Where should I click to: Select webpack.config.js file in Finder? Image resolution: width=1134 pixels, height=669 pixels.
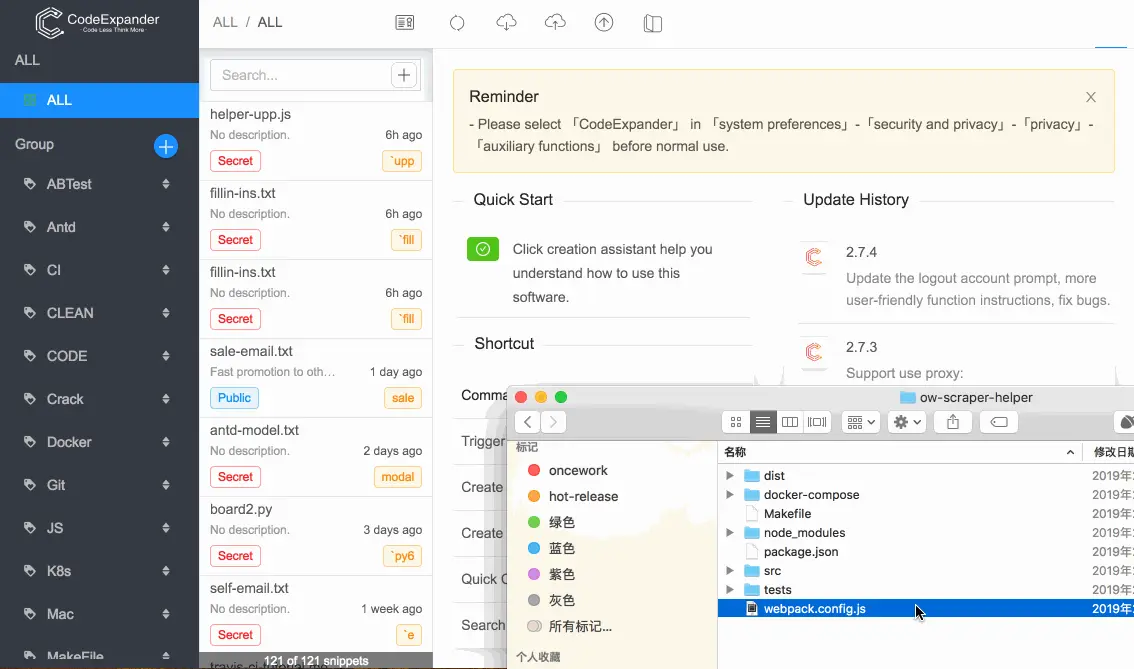point(926,608)
